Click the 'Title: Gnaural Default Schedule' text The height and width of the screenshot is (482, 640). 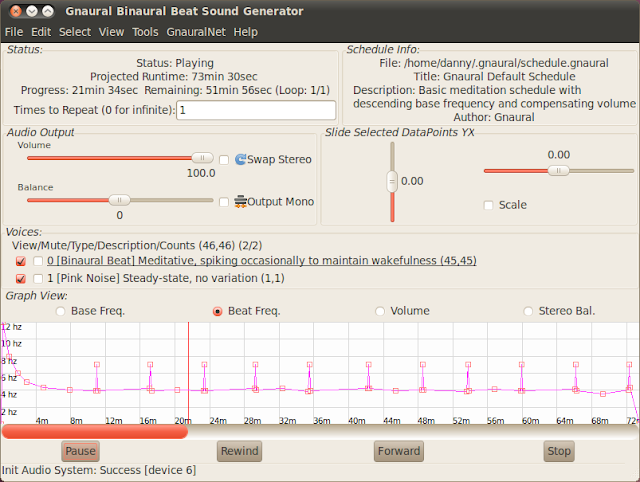(x=494, y=76)
